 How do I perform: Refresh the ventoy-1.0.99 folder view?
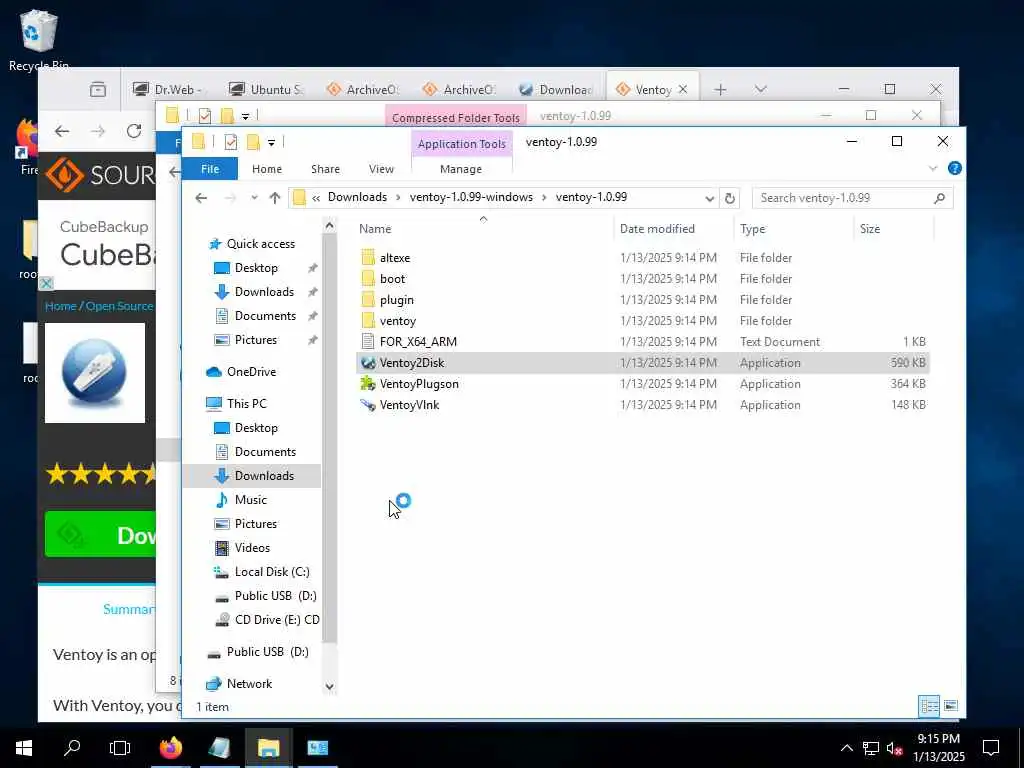tap(730, 197)
